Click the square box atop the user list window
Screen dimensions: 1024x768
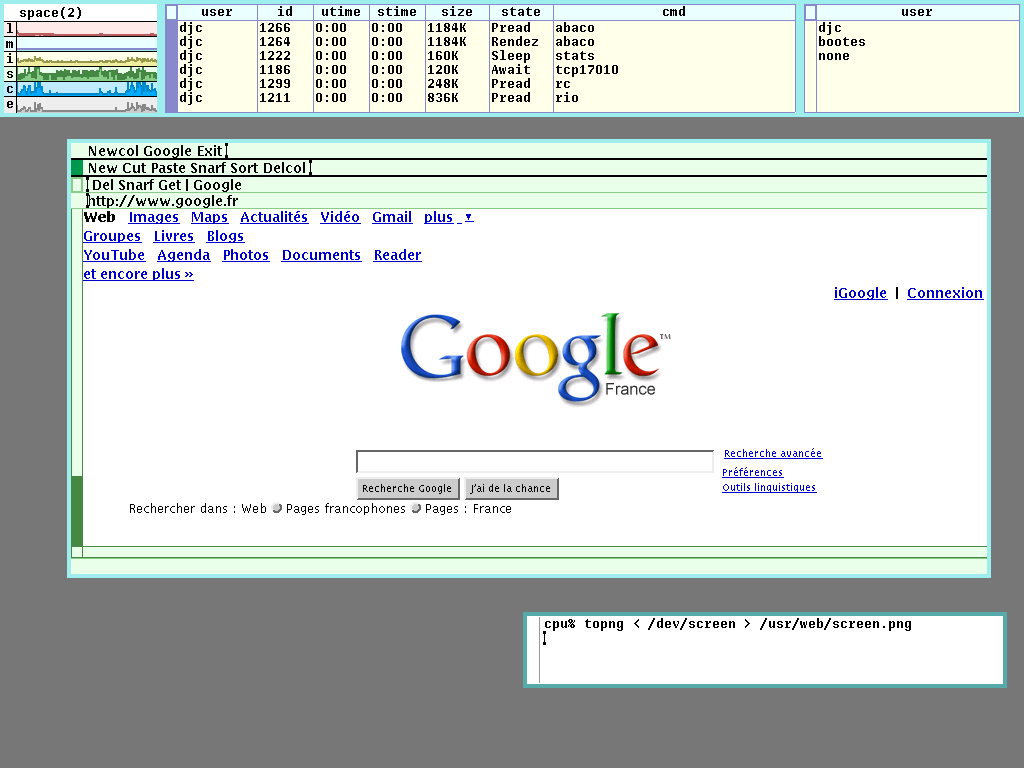click(x=810, y=12)
